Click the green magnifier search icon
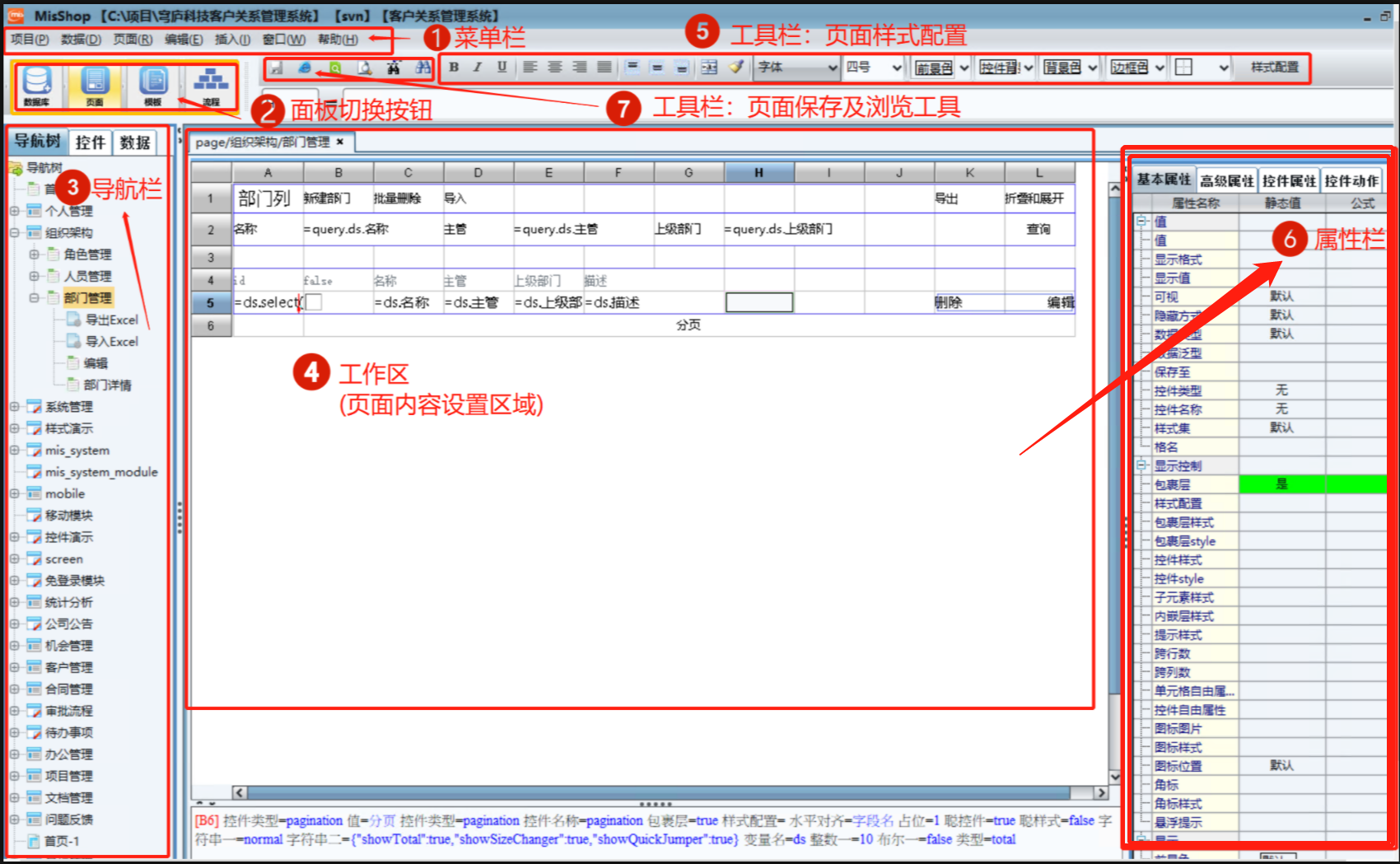The height and width of the screenshot is (864, 1400). click(x=335, y=68)
